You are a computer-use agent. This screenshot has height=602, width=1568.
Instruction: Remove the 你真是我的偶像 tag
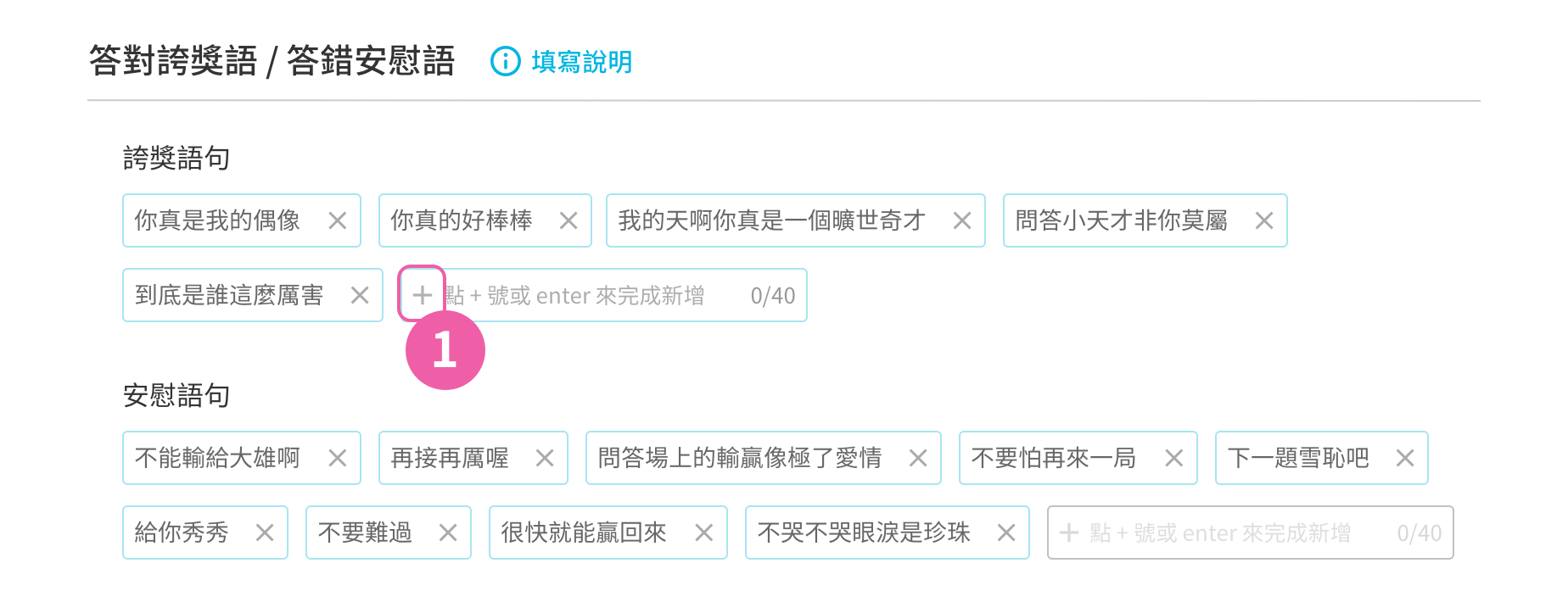(x=338, y=221)
